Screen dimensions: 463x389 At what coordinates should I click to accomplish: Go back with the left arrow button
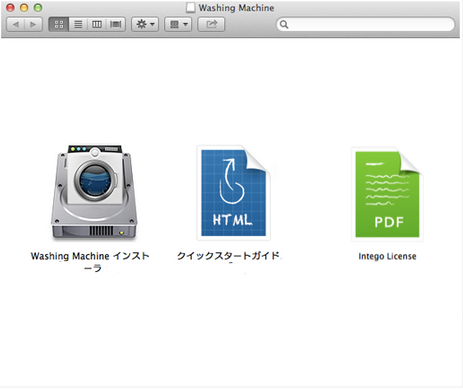click(15, 24)
